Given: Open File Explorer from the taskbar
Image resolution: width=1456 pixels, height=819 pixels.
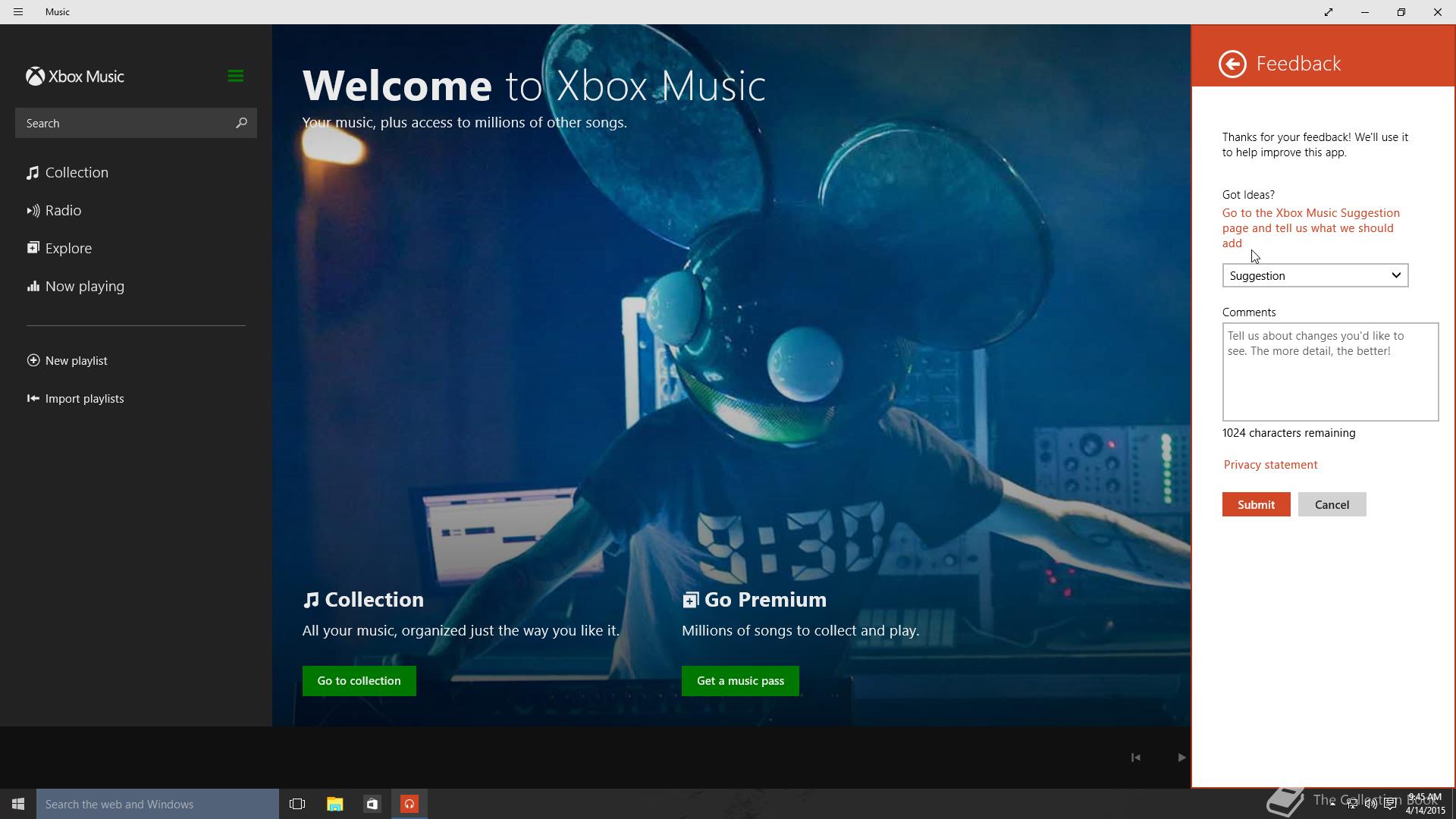Looking at the screenshot, I should point(334,804).
